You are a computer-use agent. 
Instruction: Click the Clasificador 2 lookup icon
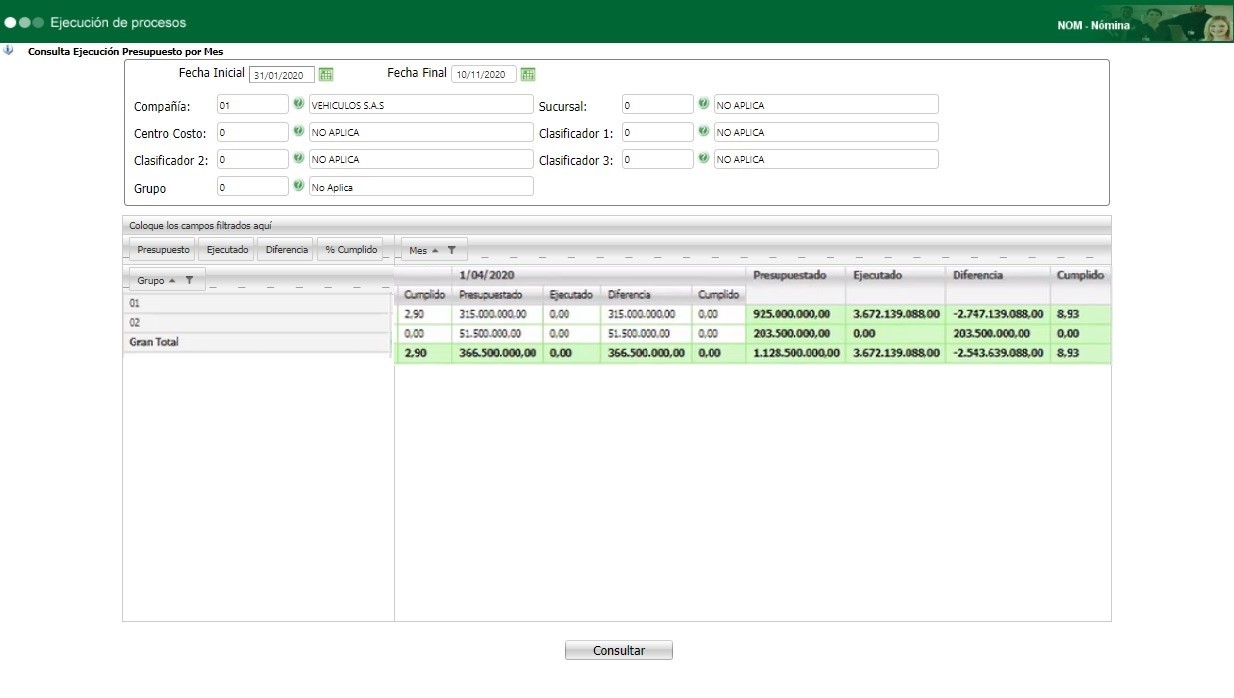[299, 158]
